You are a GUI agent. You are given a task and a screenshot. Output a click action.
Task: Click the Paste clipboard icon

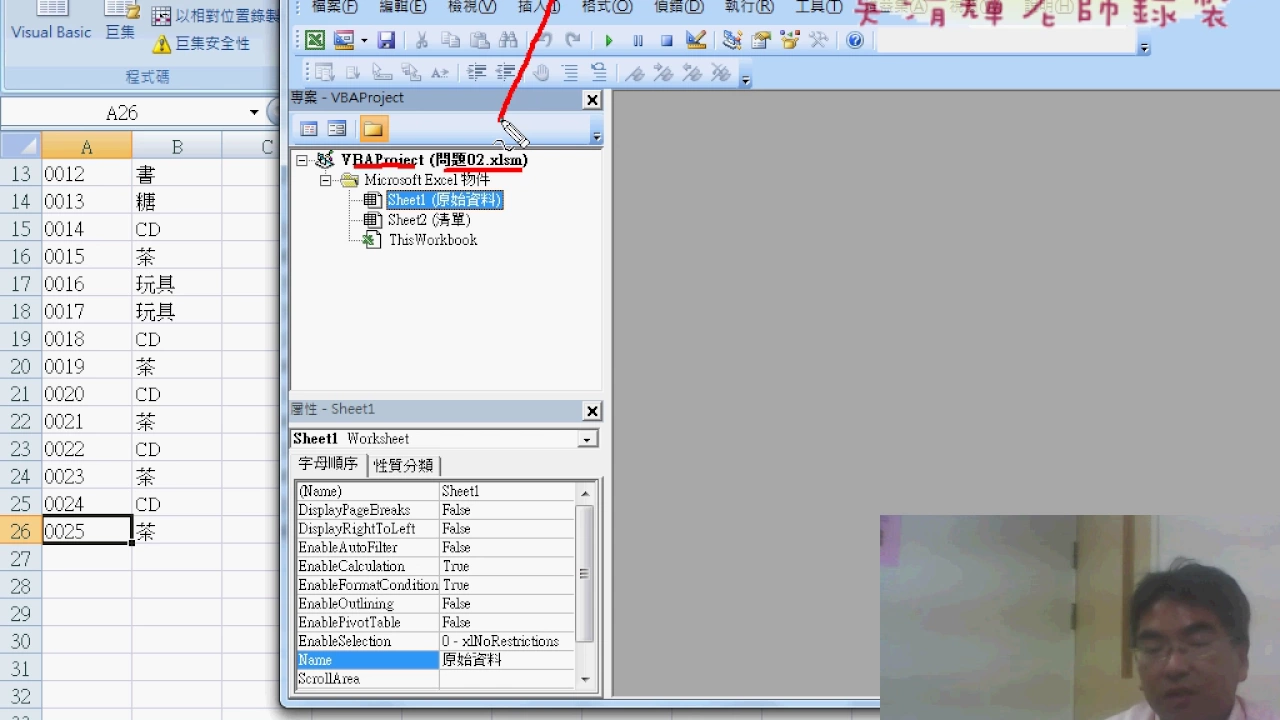click(480, 40)
